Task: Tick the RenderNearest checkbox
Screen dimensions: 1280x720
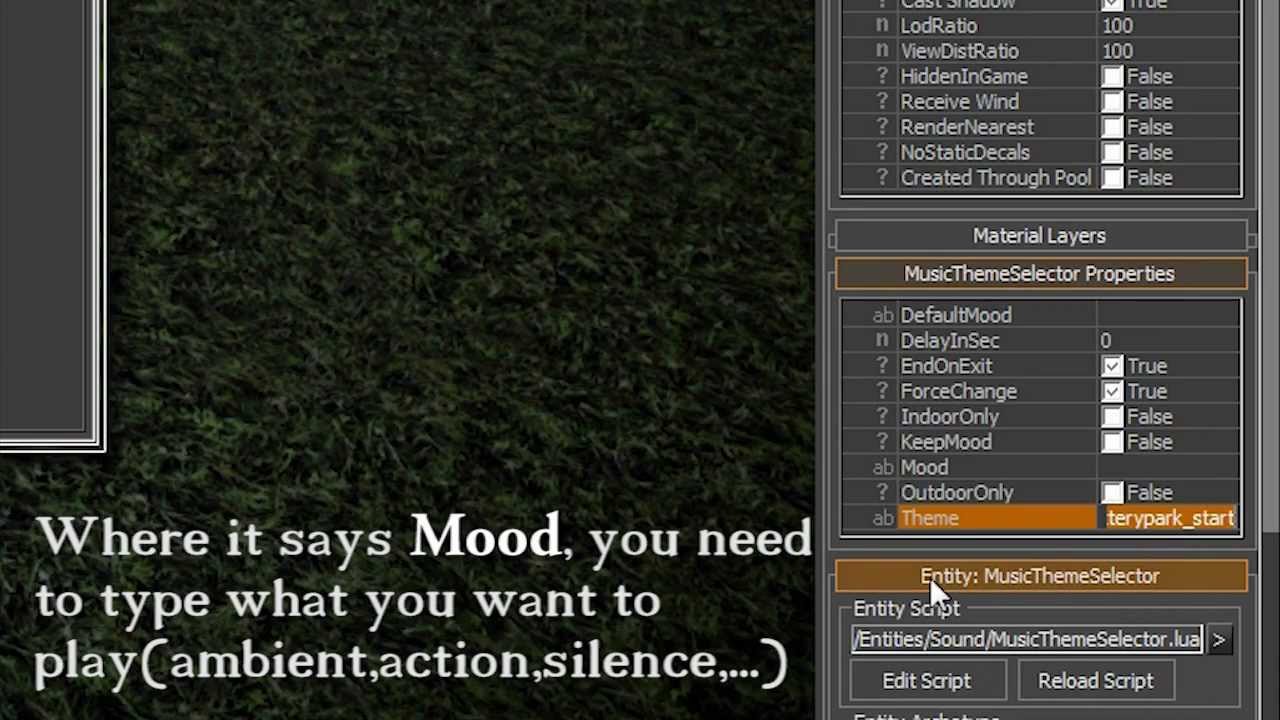Action: 1113,127
